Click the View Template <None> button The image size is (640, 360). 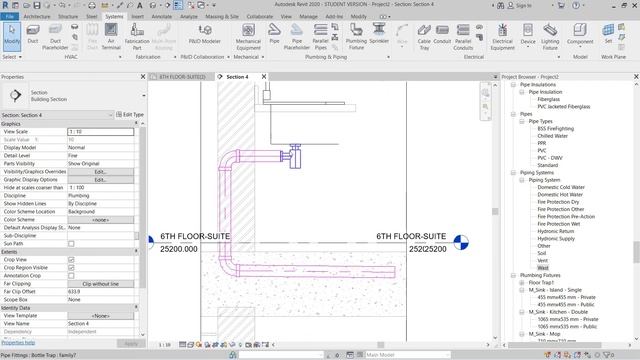100,316
